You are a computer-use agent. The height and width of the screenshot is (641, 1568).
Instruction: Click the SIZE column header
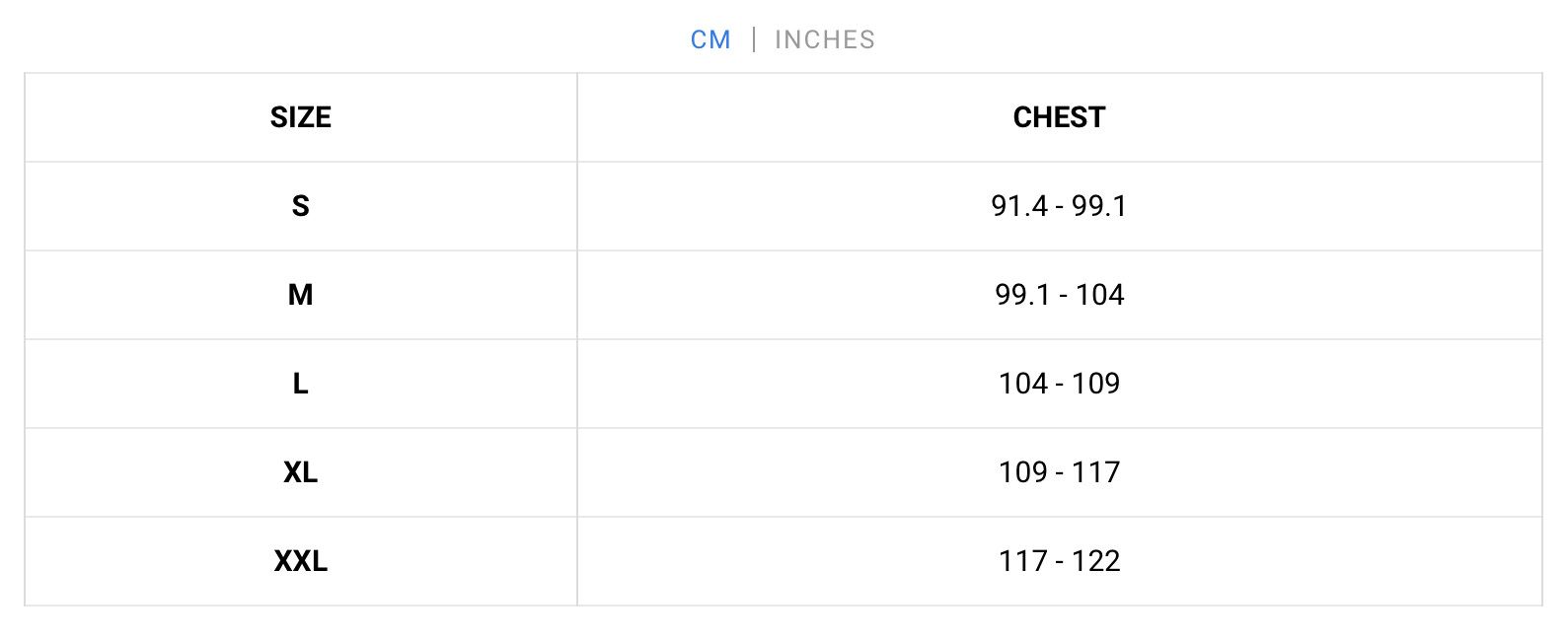(x=301, y=117)
